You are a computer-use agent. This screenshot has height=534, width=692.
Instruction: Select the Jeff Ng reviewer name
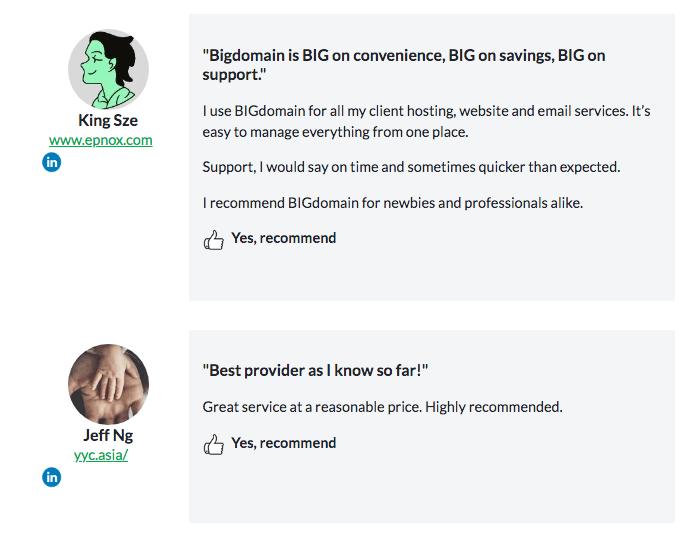click(x=108, y=435)
